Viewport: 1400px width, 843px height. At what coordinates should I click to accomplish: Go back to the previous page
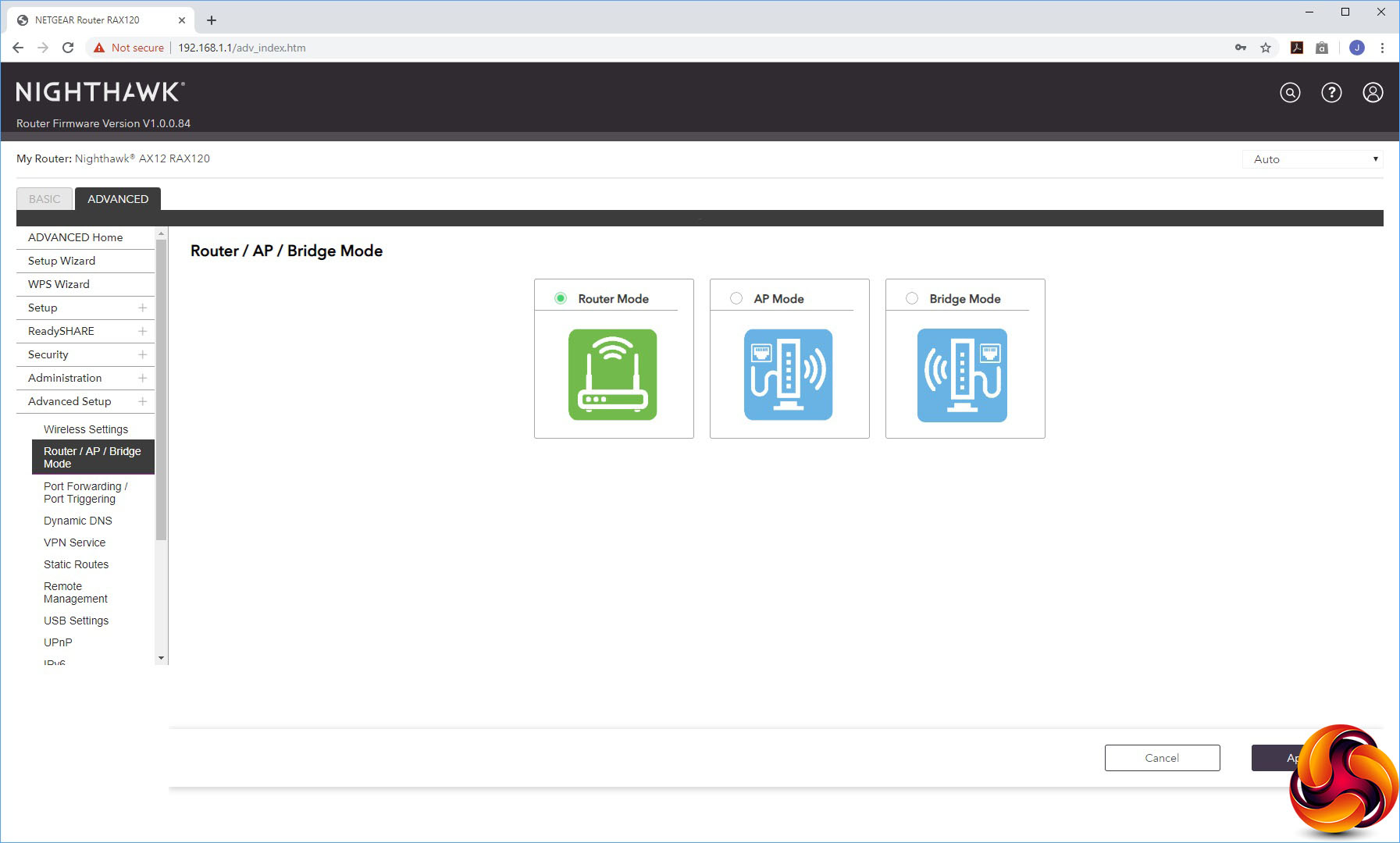click(18, 48)
